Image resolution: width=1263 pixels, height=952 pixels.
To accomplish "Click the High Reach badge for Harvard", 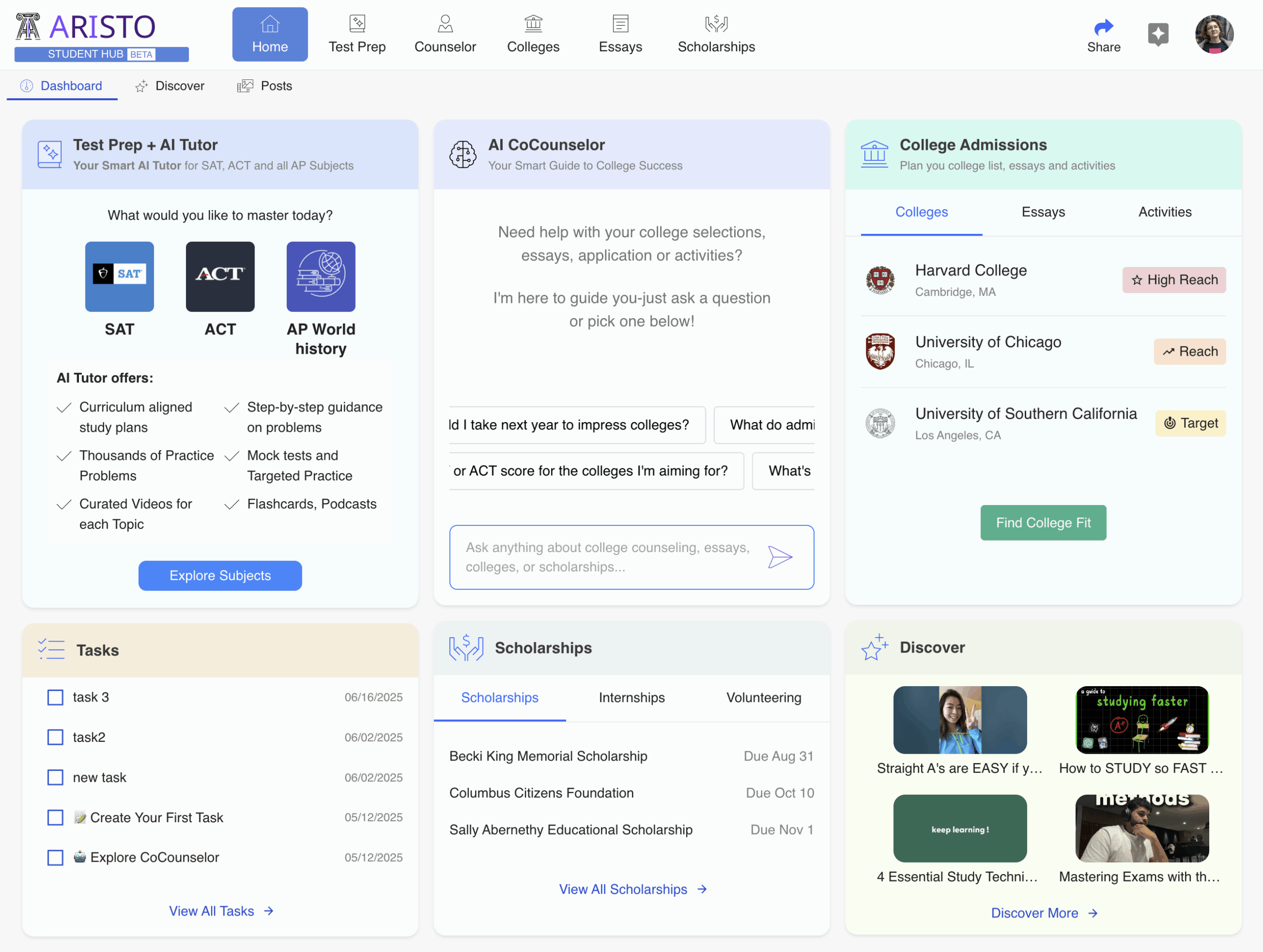I will pos(1173,280).
